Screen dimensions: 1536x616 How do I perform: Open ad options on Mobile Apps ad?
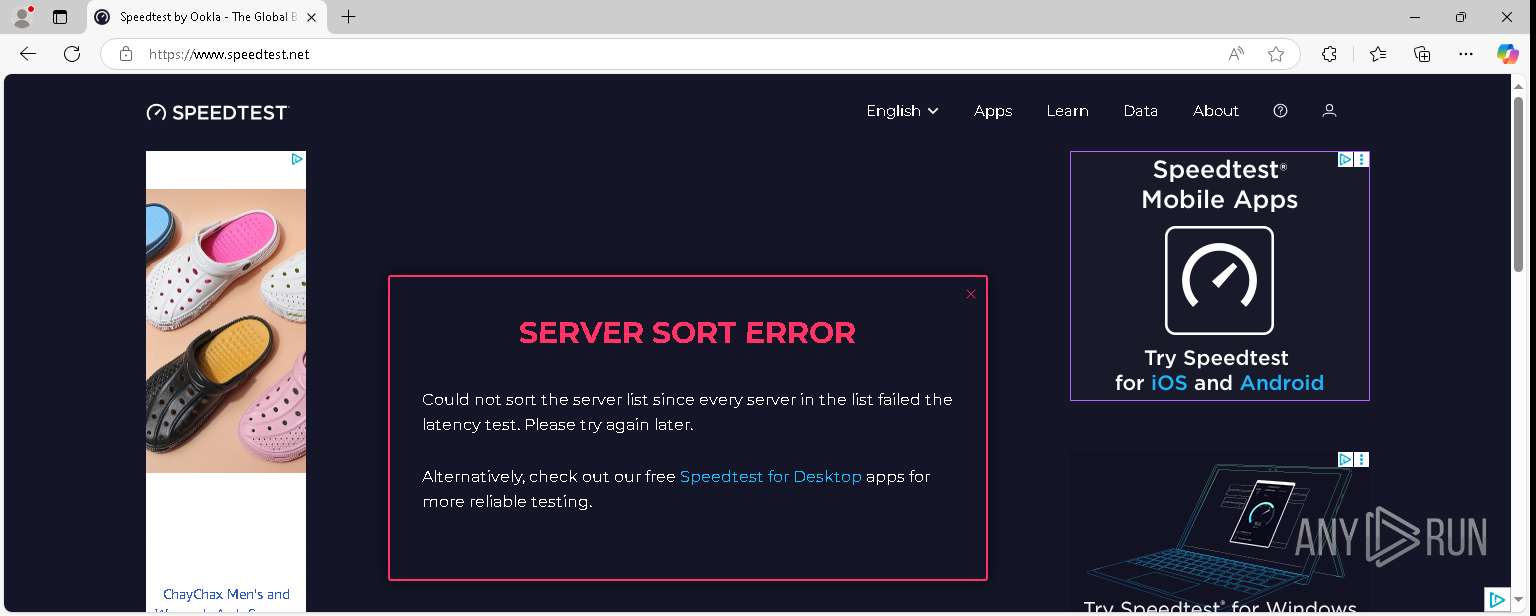[x=1362, y=160]
